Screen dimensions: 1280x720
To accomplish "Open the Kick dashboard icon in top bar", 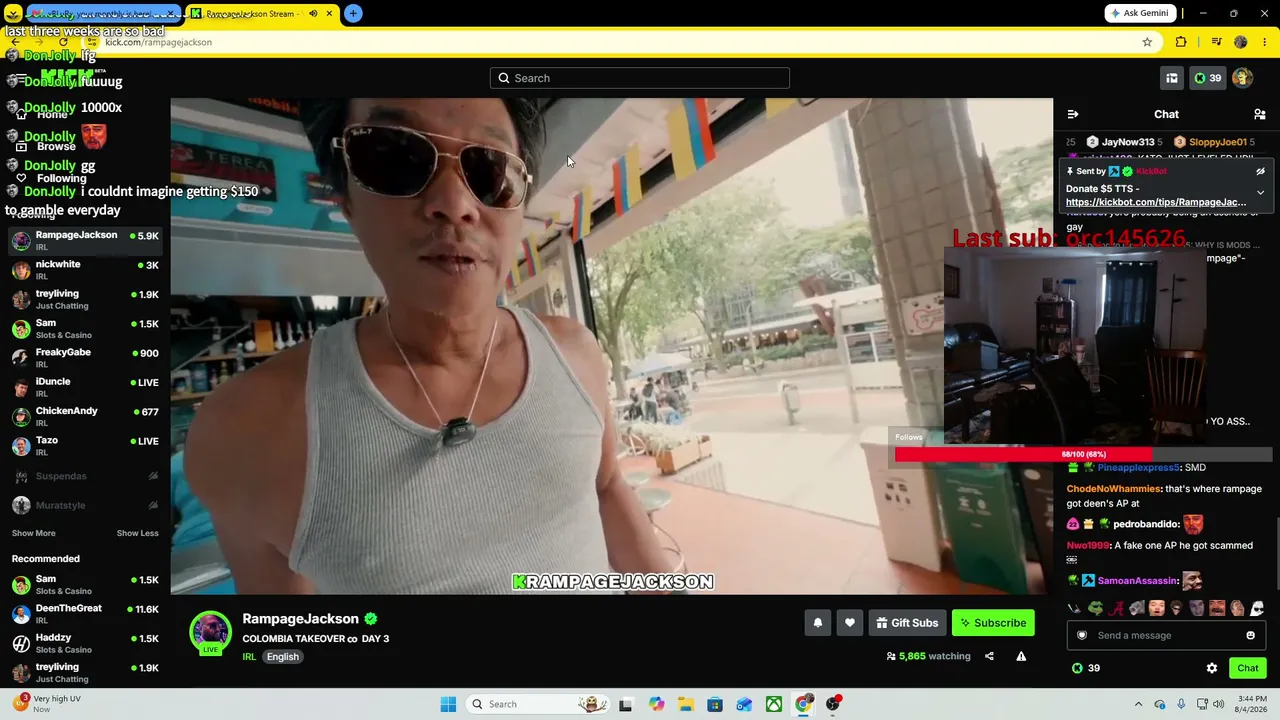I will pyautogui.click(x=1171, y=78).
